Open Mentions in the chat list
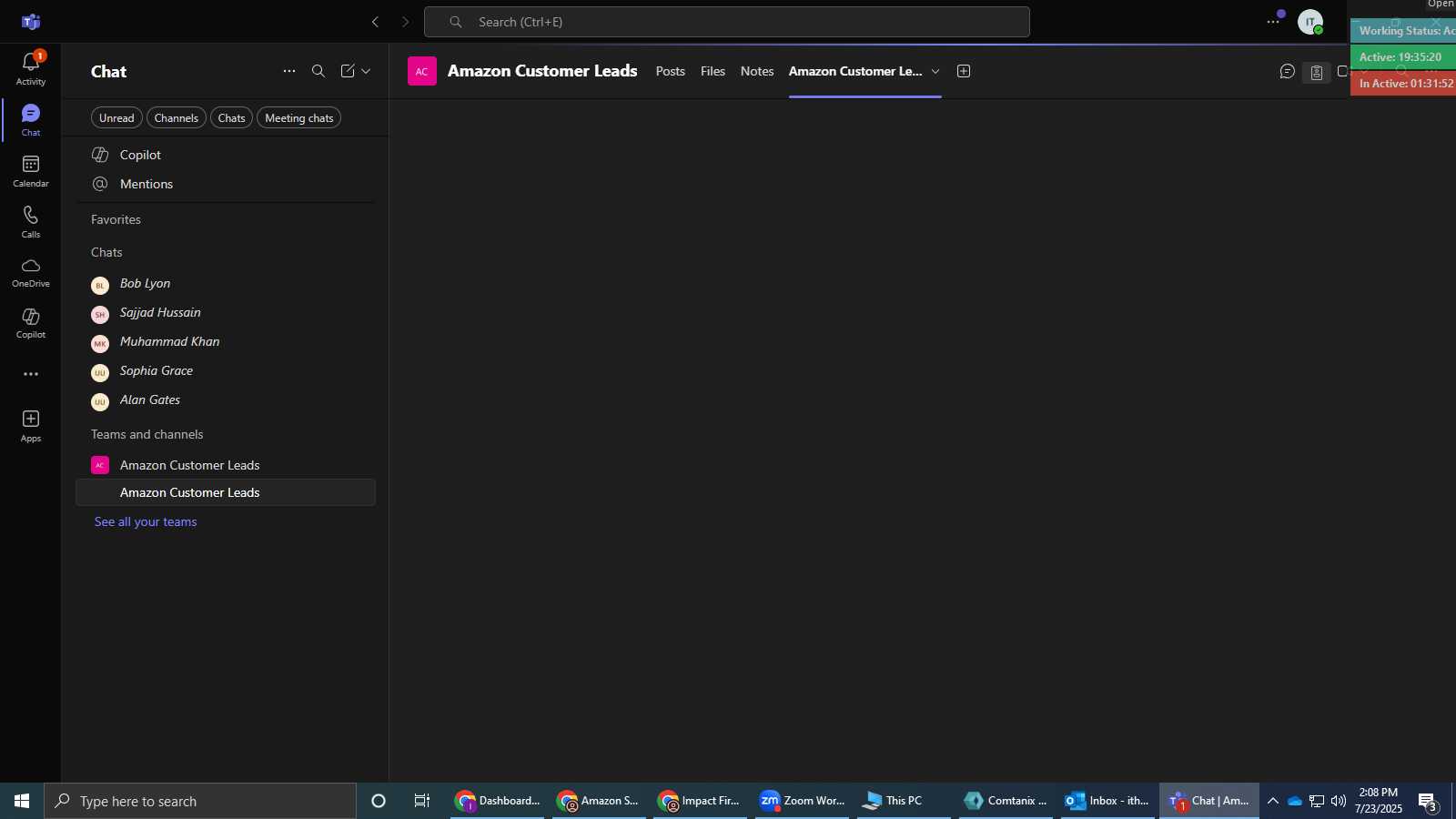The image size is (1456, 819). (x=226, y=184)
